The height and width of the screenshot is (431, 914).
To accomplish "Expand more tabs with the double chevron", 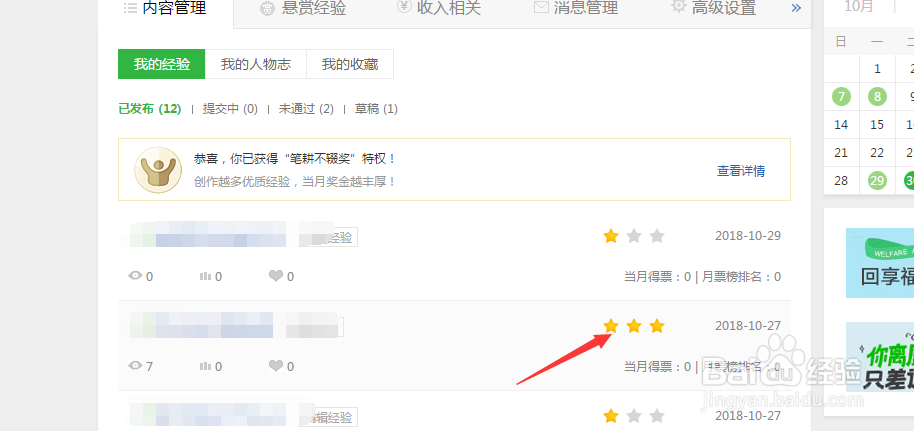I will point(796,8).
